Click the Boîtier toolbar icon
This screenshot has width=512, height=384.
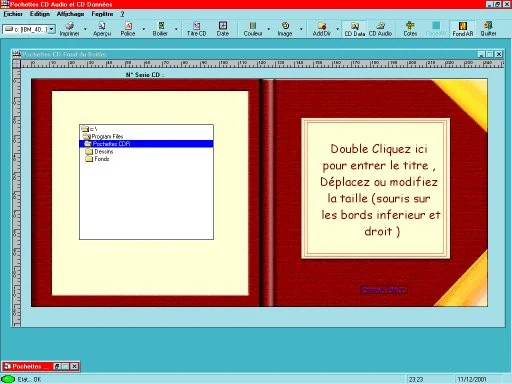pyautogui.click(x=161, y=26)
